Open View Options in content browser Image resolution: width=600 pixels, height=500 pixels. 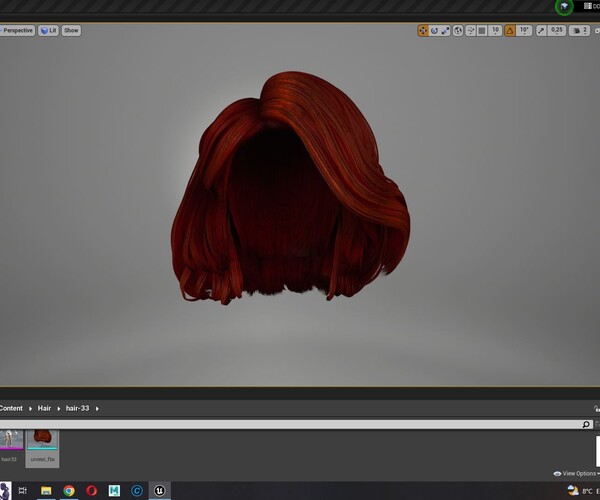coord(576,474)
